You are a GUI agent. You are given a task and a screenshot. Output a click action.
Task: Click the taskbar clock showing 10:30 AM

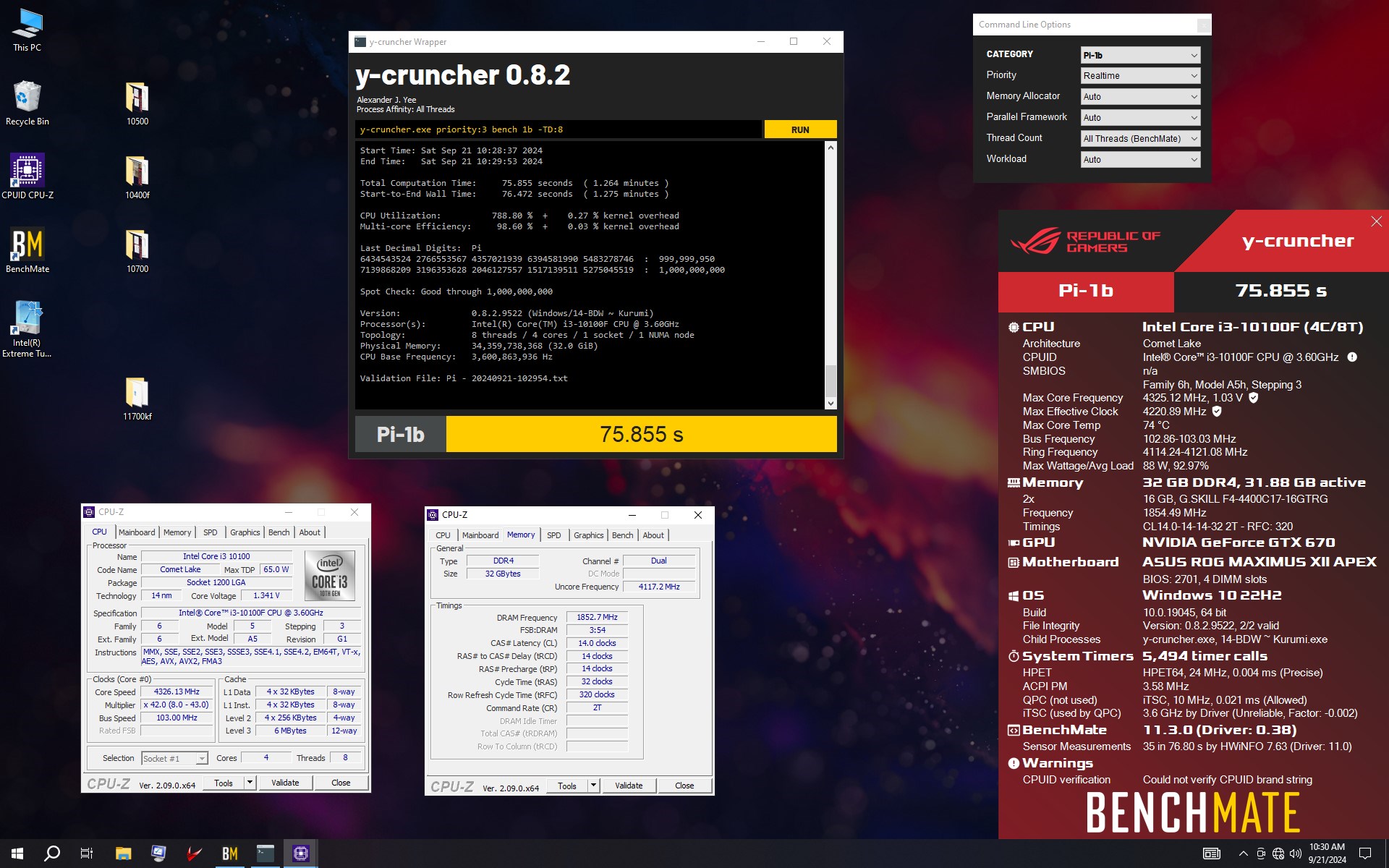tap(1327, 854)
